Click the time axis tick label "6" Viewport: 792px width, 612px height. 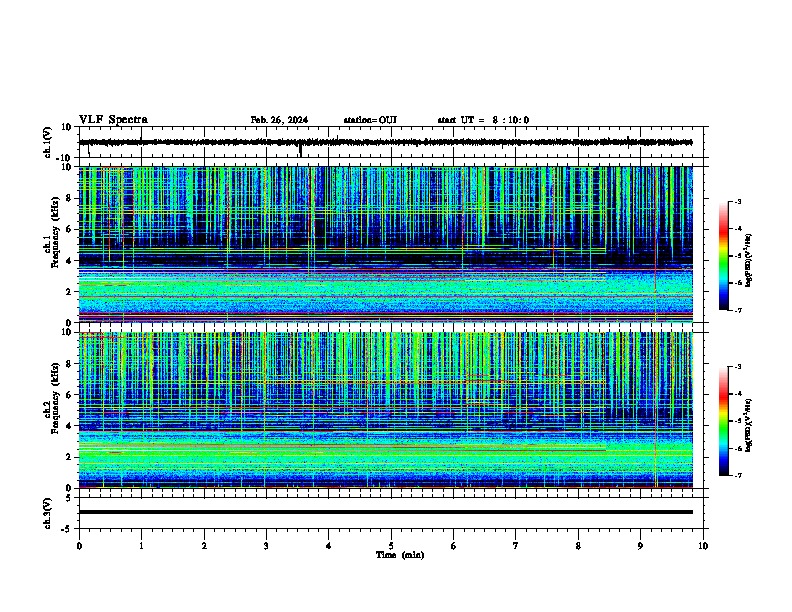454,546
